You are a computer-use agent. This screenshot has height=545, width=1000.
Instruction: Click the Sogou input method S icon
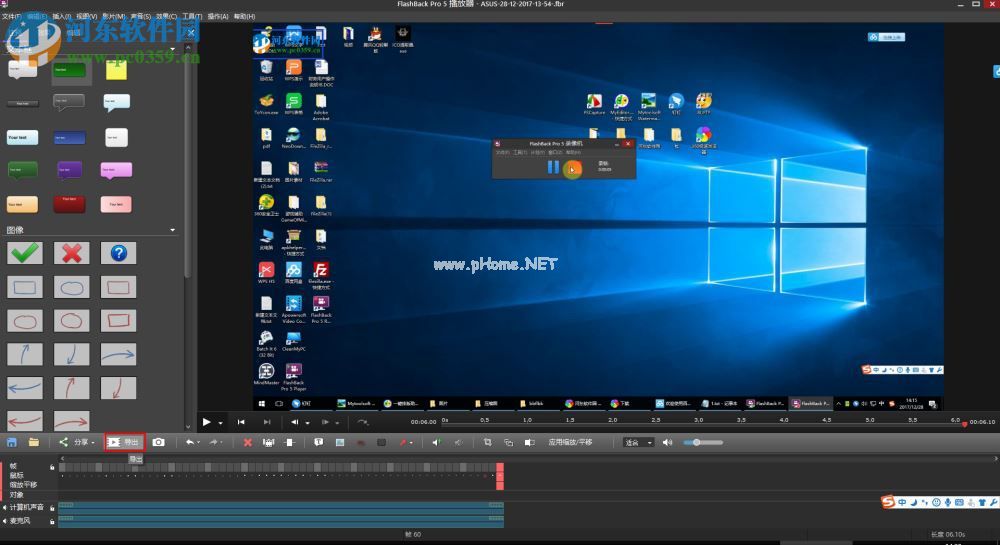click(x=888, y=502)
